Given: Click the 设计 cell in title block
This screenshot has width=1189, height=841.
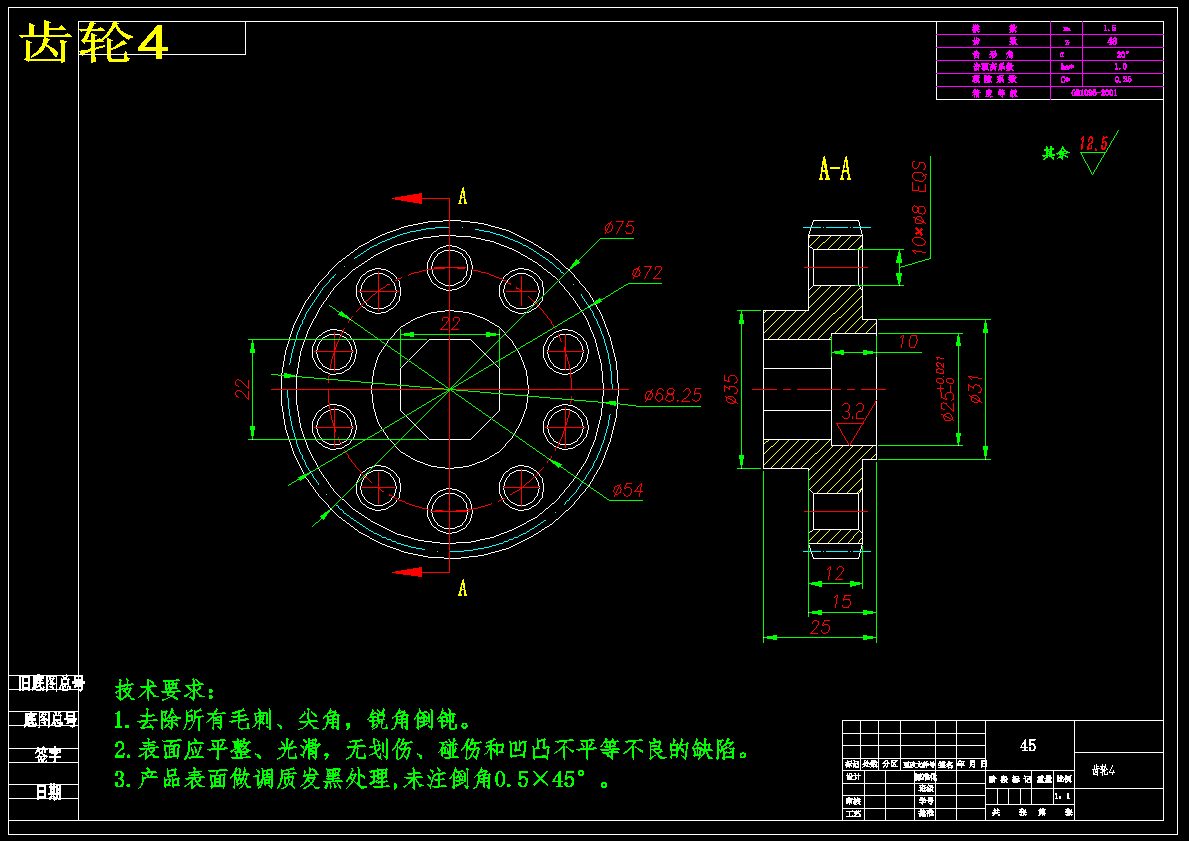Looking at the screenshot, I should coord(854,777).
